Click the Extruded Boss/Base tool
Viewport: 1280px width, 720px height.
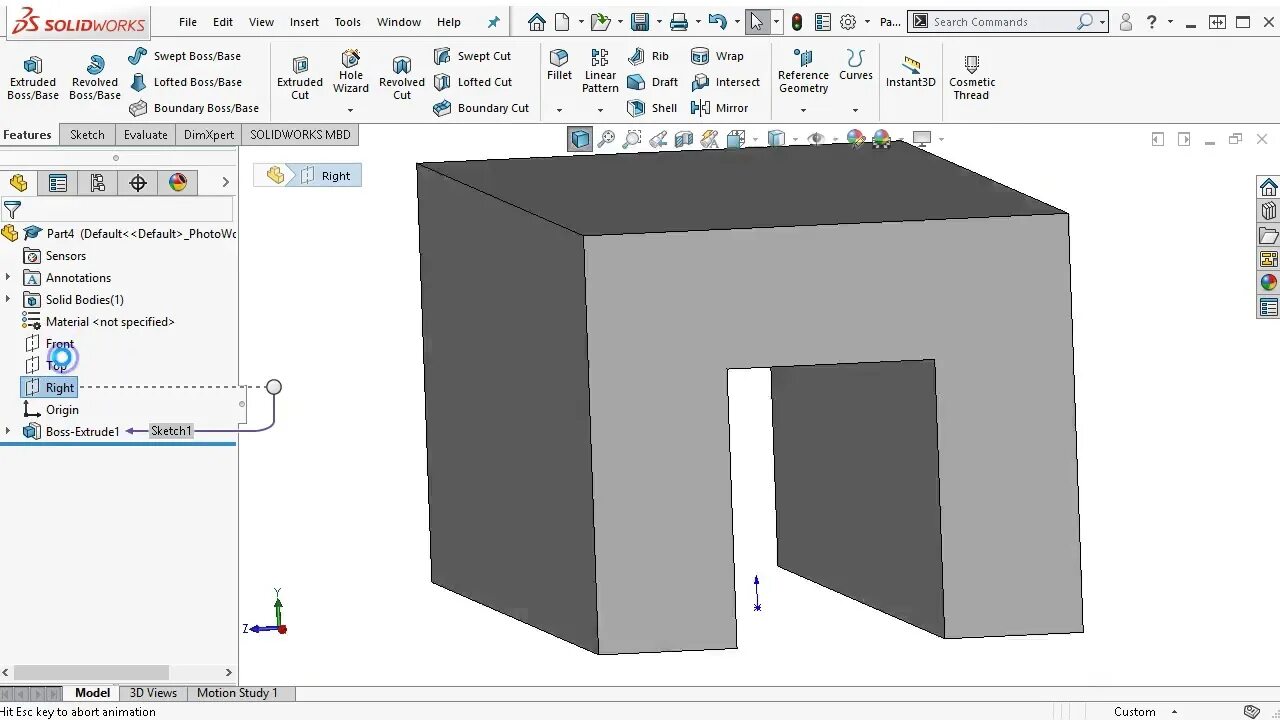(x=33, y=78)
